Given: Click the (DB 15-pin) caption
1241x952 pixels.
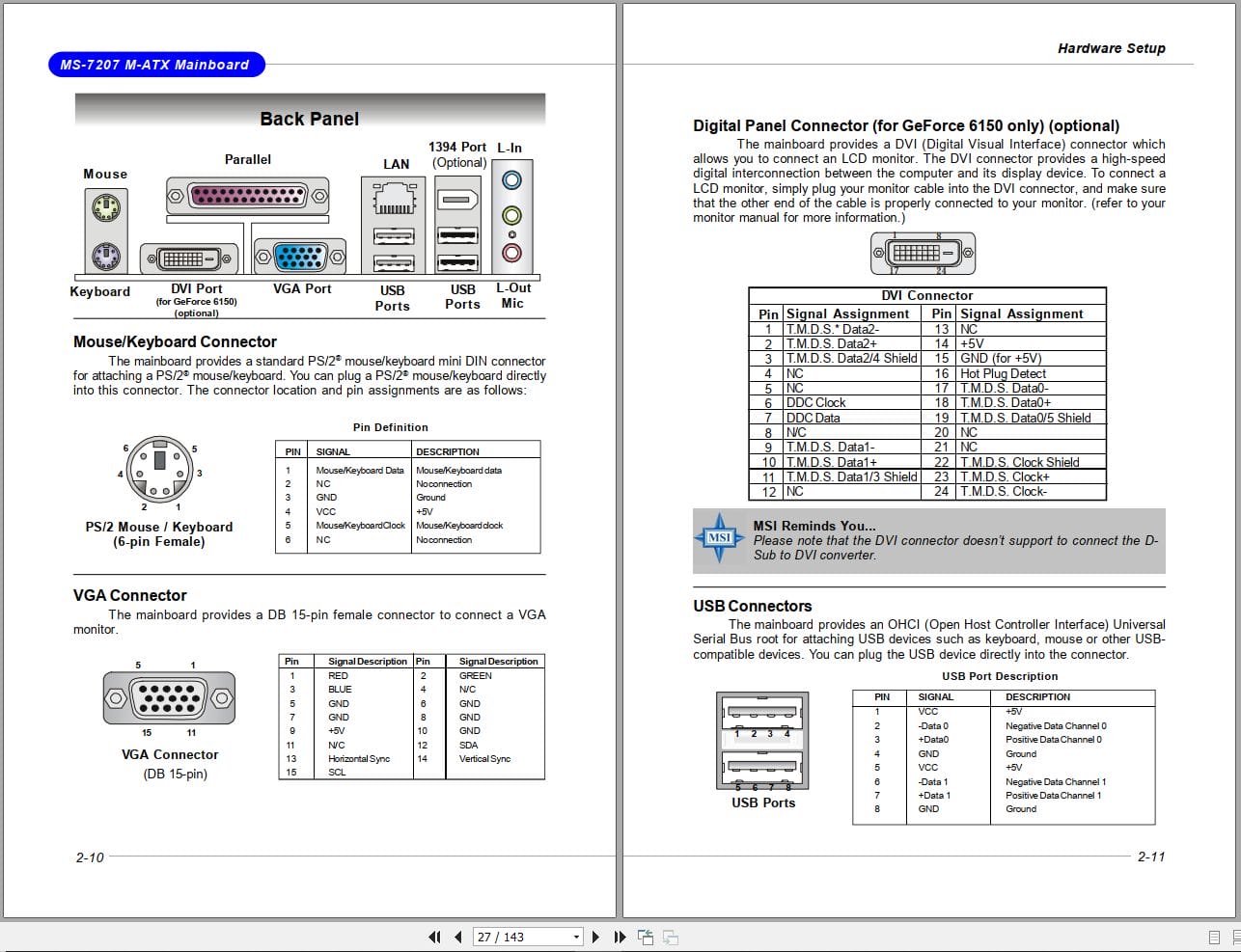Looking at the screenshot, I should 176,774.
